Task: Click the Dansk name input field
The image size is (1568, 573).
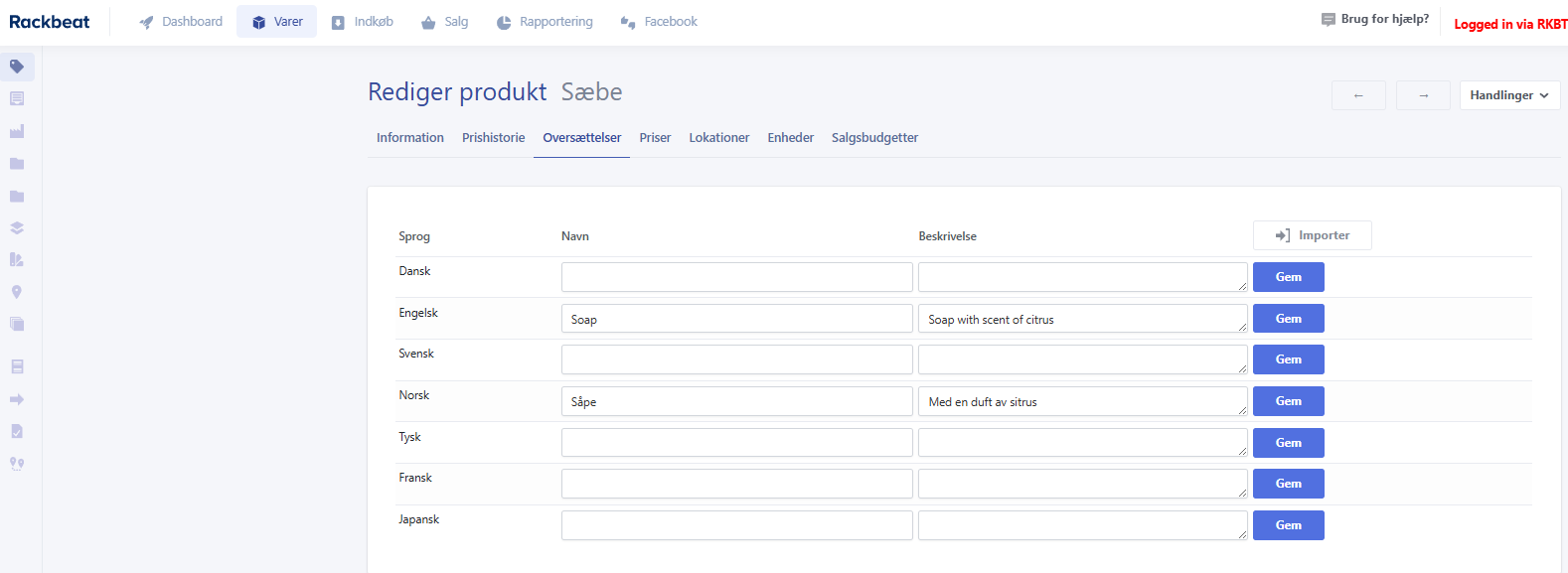Action: [736, 277]
